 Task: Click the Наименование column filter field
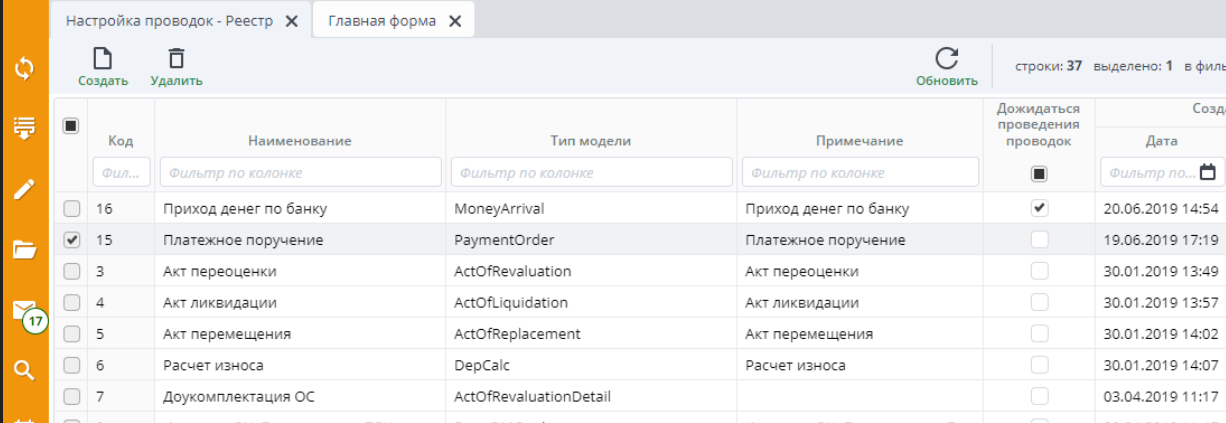300,172
